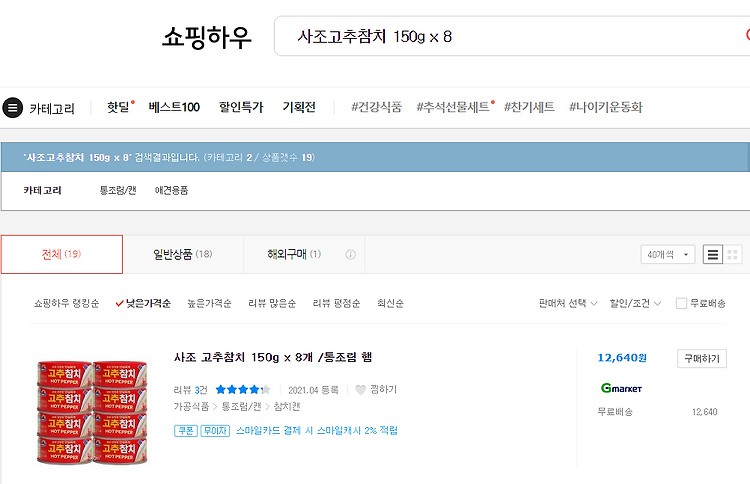Filter by 통조림/캔 category
The image size is (750, 484).
(x=118, y=190)
